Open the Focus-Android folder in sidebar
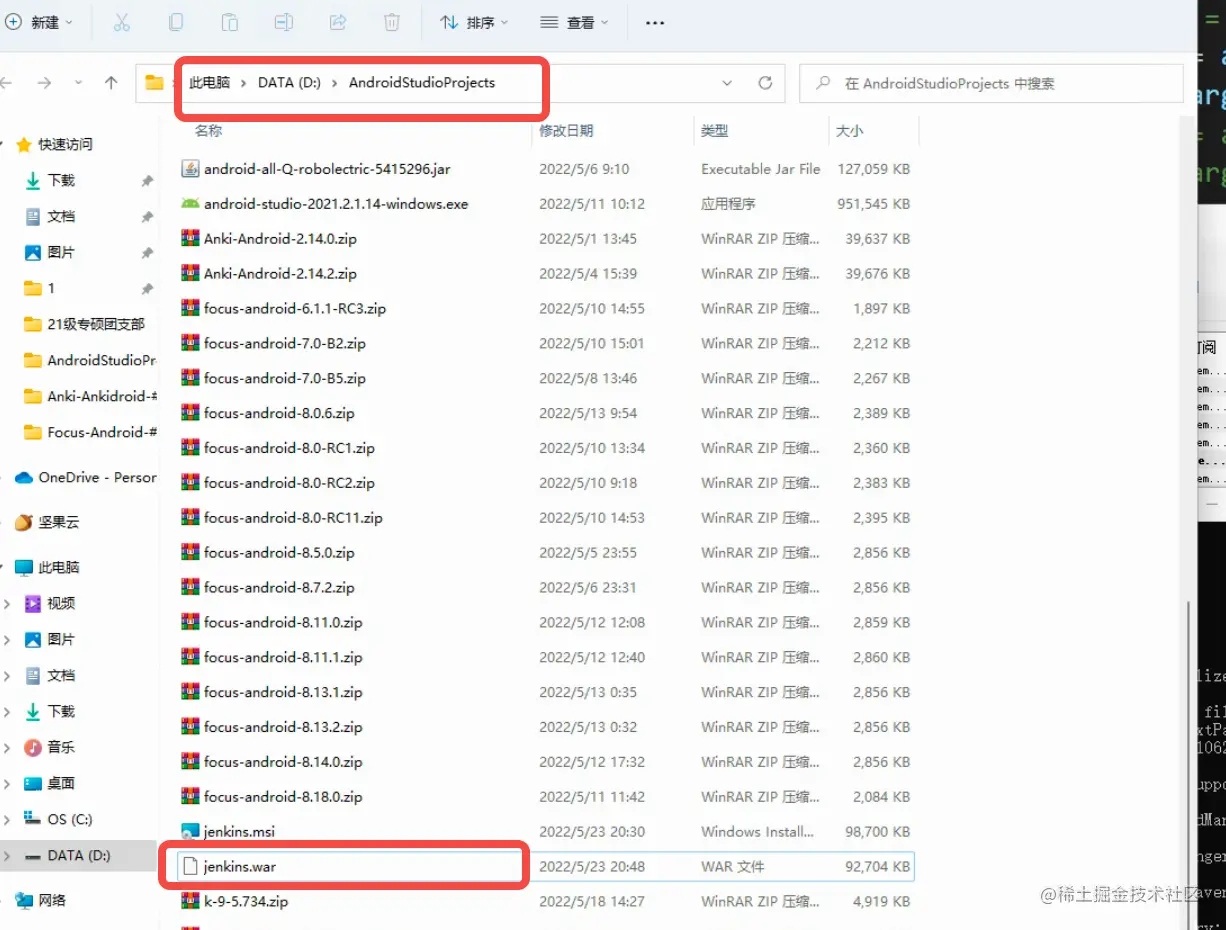This screenshot has width=1226, height=930. 102,432
